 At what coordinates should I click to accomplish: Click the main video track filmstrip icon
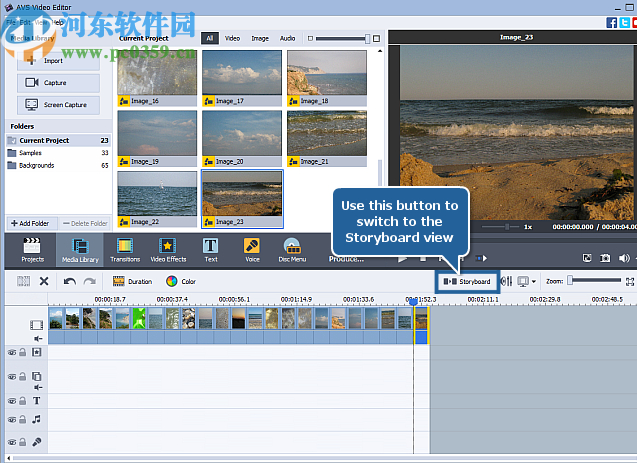[x=36, y=325]
